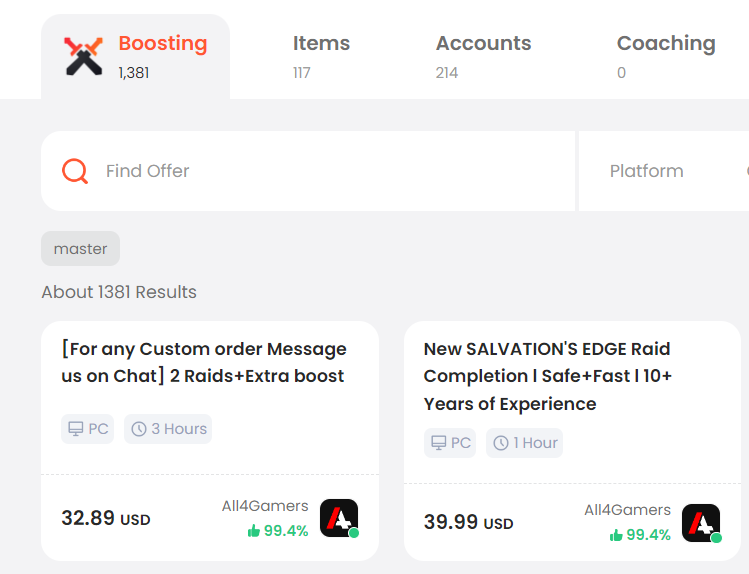Switch to the Accounts tab

(x=483, y=56)
